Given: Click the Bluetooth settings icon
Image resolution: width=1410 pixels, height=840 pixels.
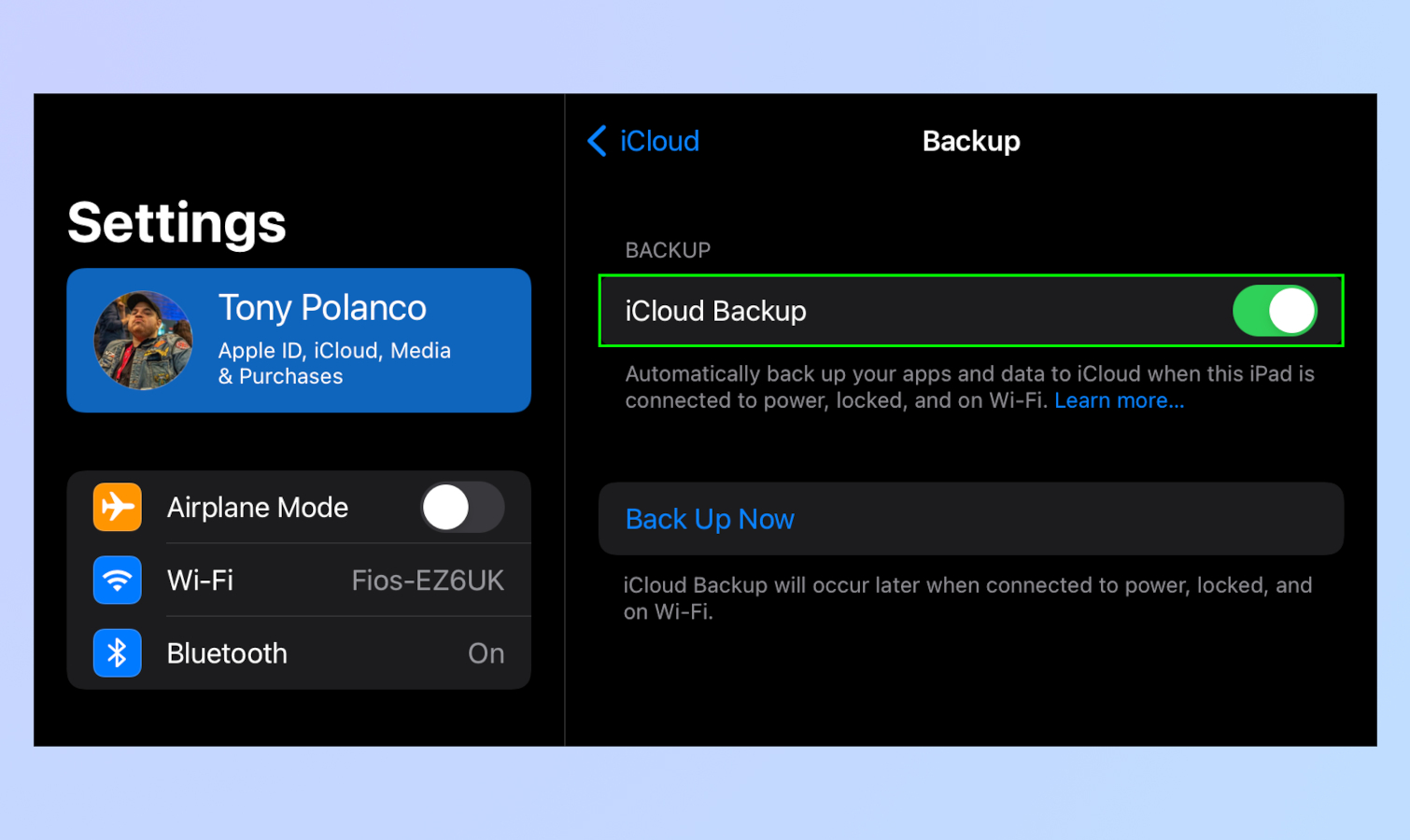Looking at the screenshot, I should tap(118, 652).
